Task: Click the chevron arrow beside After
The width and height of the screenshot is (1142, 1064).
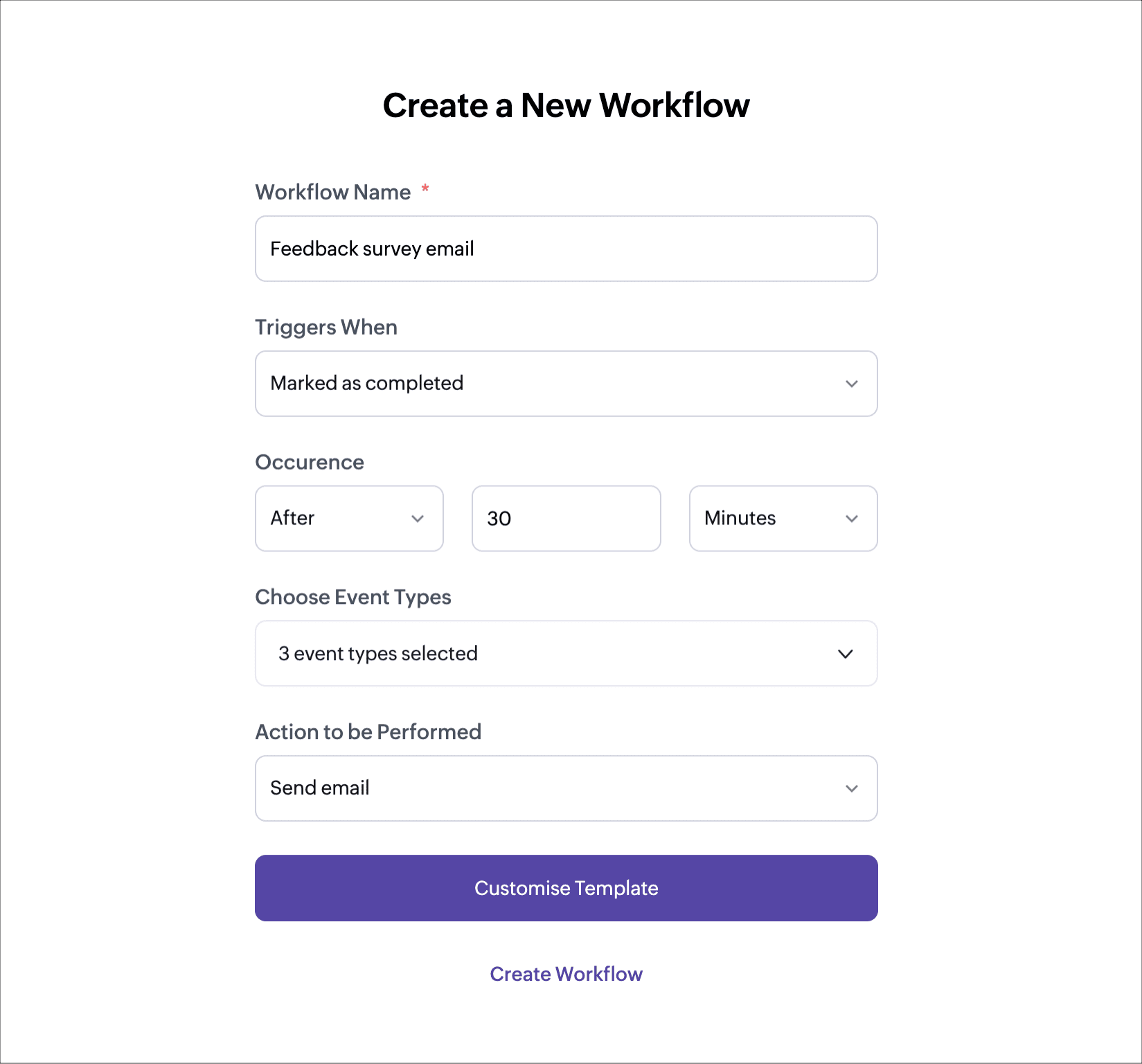Action: (x=418, y=519)
